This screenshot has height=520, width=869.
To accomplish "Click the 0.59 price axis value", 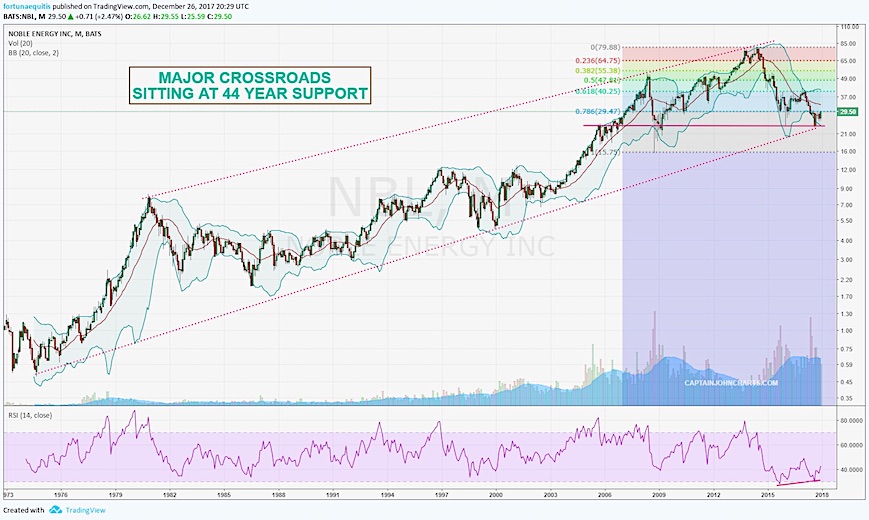I will coord(846,365).
